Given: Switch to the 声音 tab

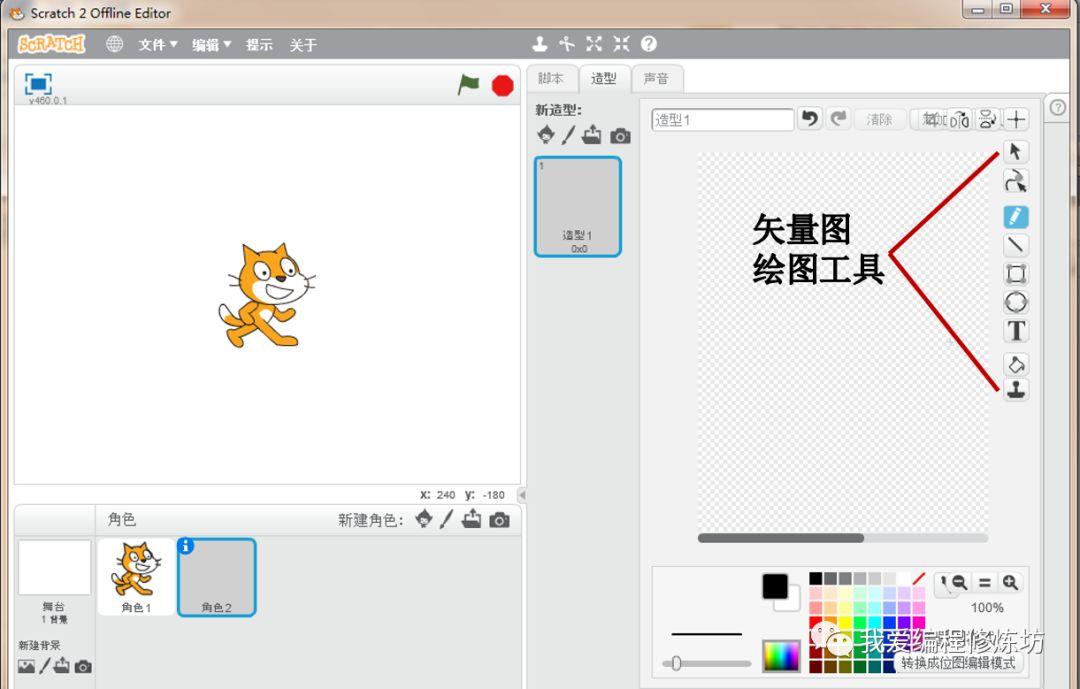Looking at the screenshot, I should click(x=656, y=79).
